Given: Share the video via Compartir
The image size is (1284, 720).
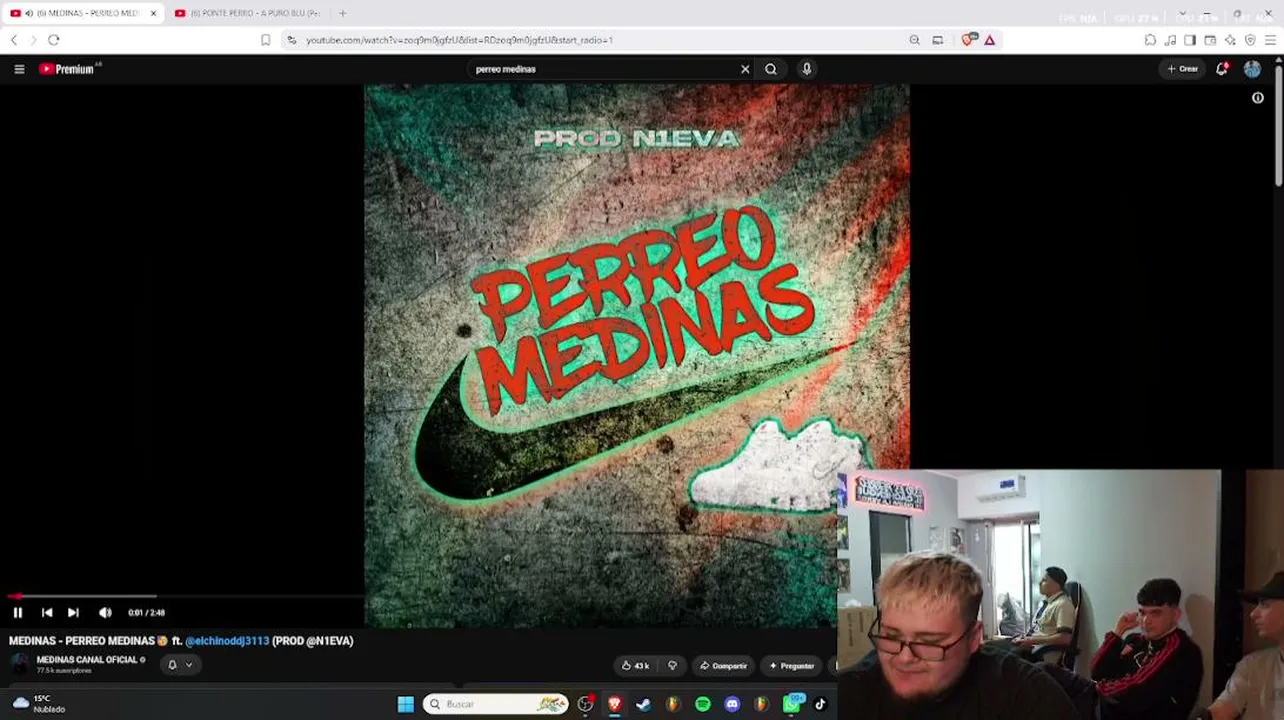Looking at the screenshot, I should 723,666.
